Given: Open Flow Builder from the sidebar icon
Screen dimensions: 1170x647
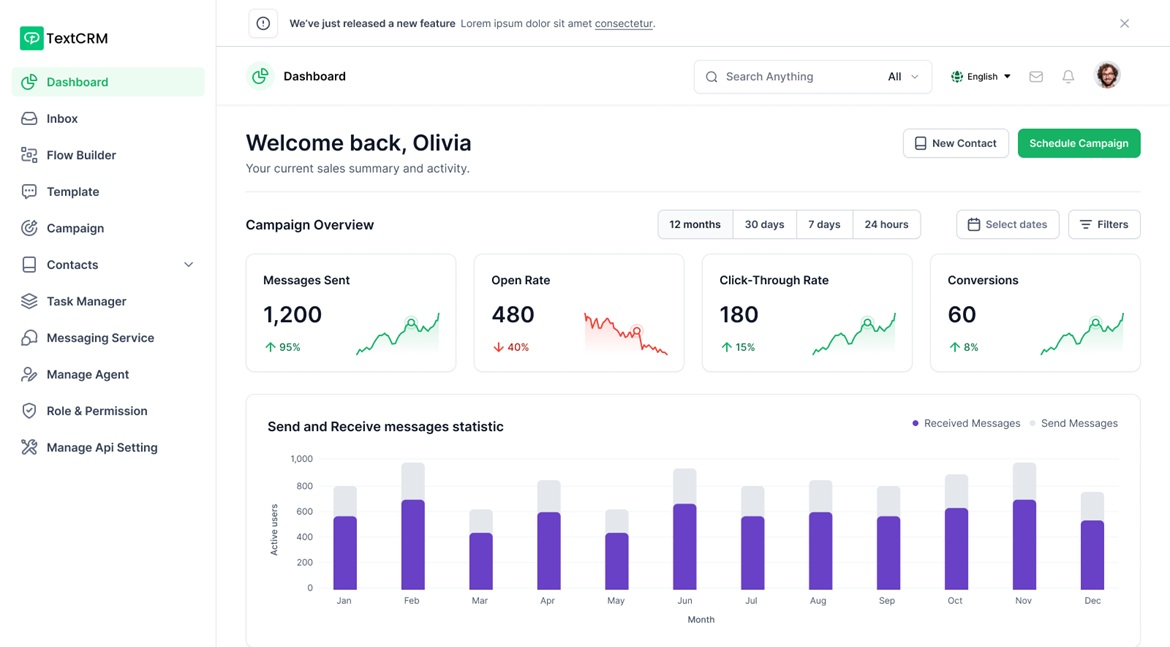Looking at the screenshot, I should point(29,155).
